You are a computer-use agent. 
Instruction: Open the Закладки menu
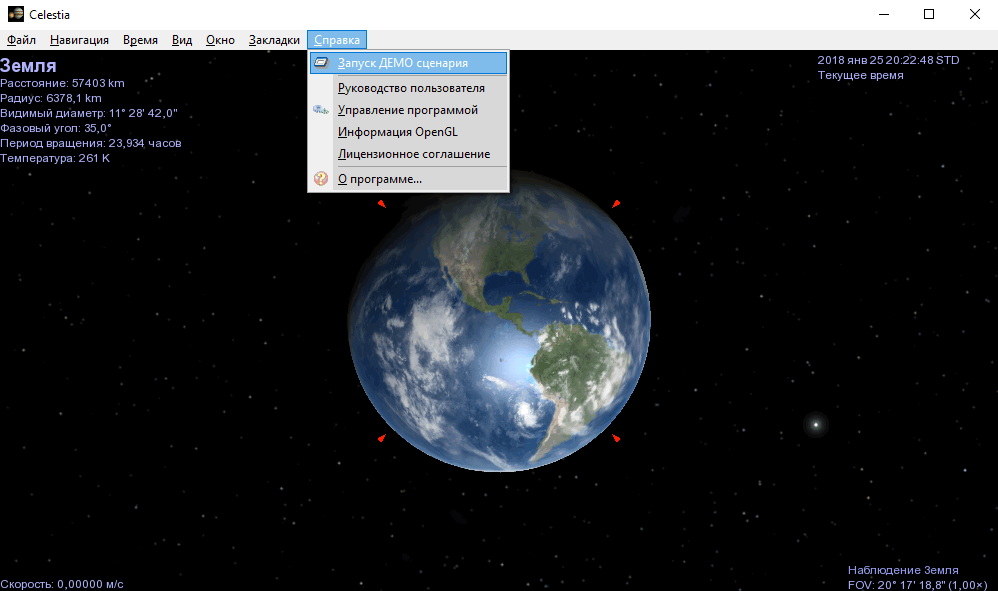(274, 40)
